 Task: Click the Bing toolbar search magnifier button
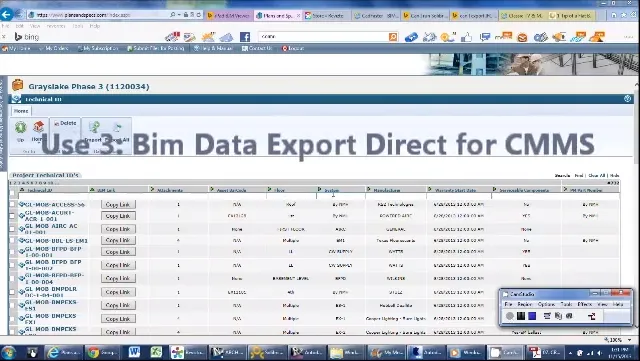pyautogui.click(x=393, y=37)
